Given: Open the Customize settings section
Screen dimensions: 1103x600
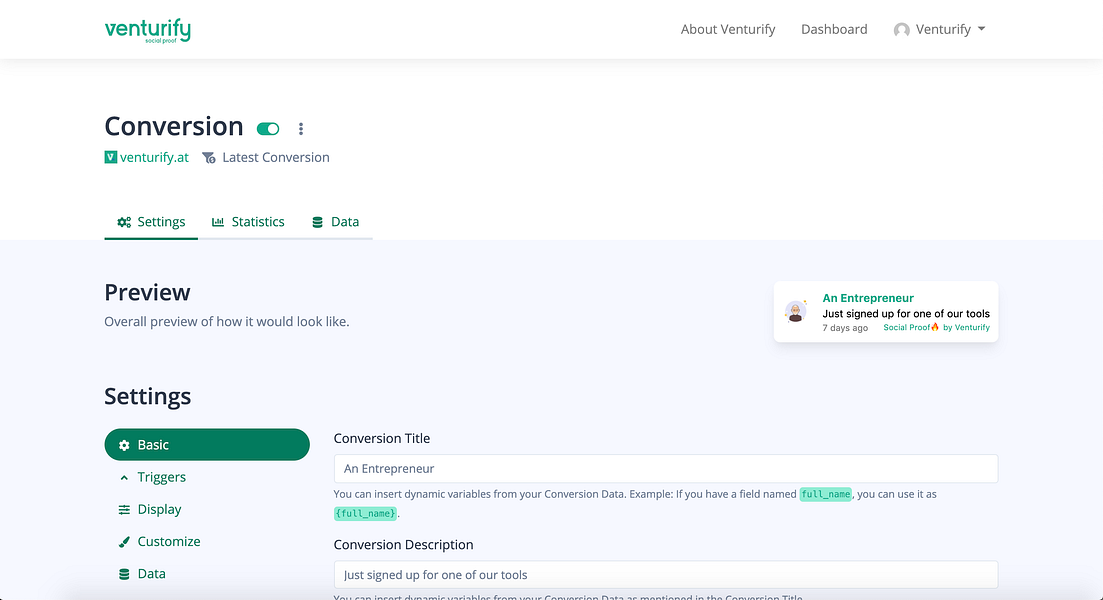Looking at the screenshot, I should 207,542.
